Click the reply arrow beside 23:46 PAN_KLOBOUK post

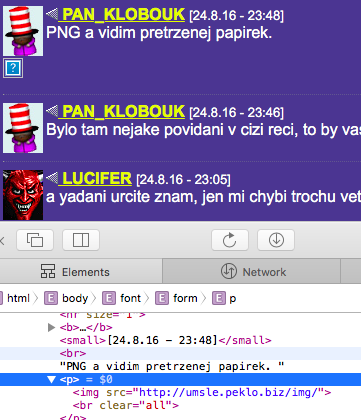(x=52, y=111)
